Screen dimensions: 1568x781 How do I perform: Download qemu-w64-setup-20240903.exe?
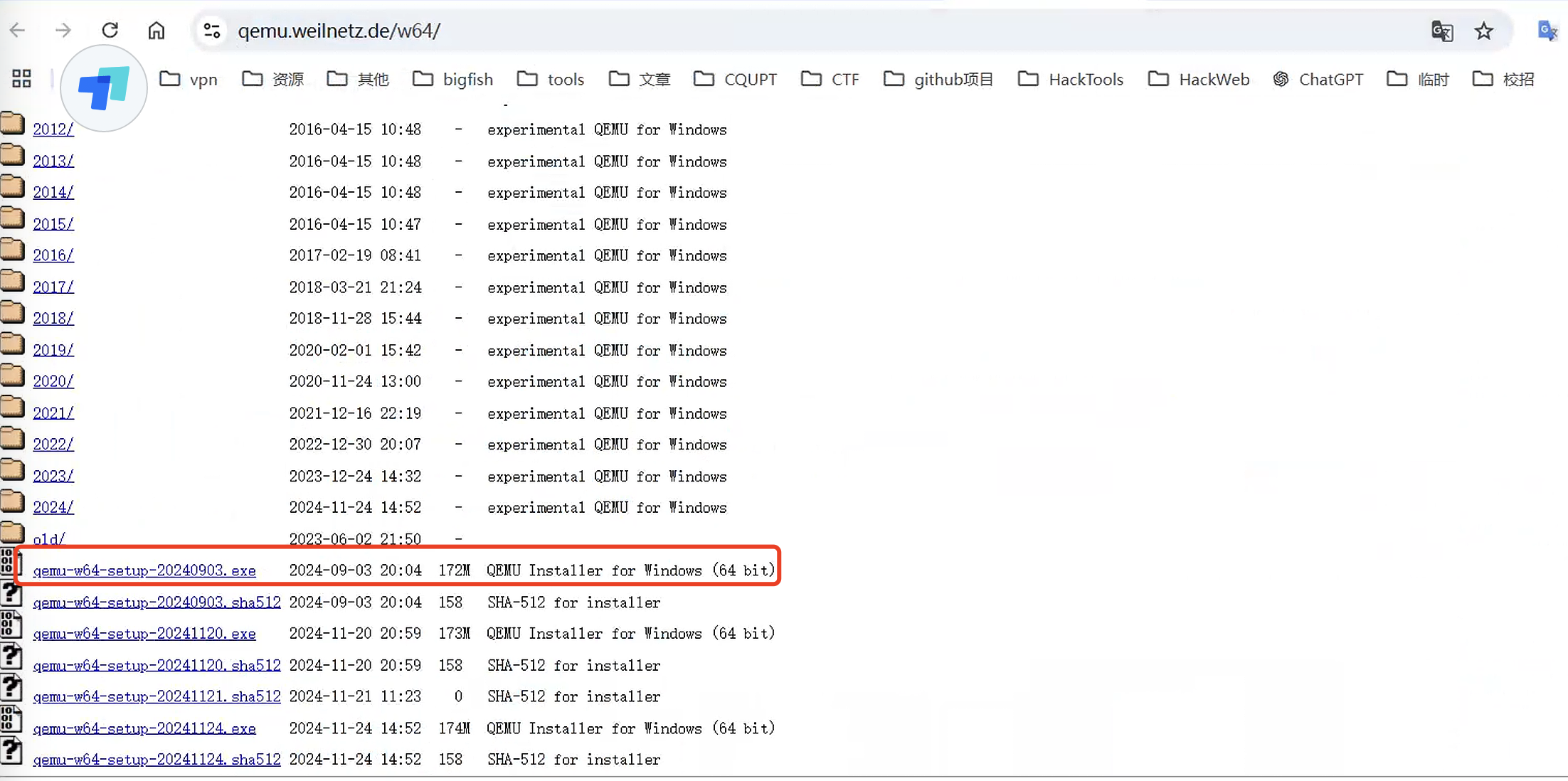coord(144,570)
